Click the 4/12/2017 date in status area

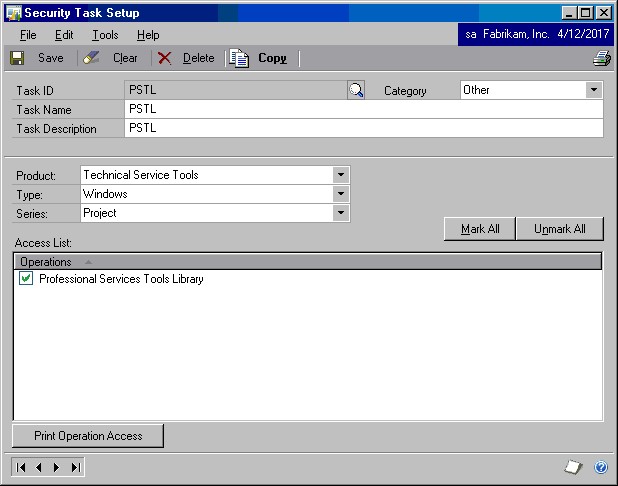click(x=583, y=34)
